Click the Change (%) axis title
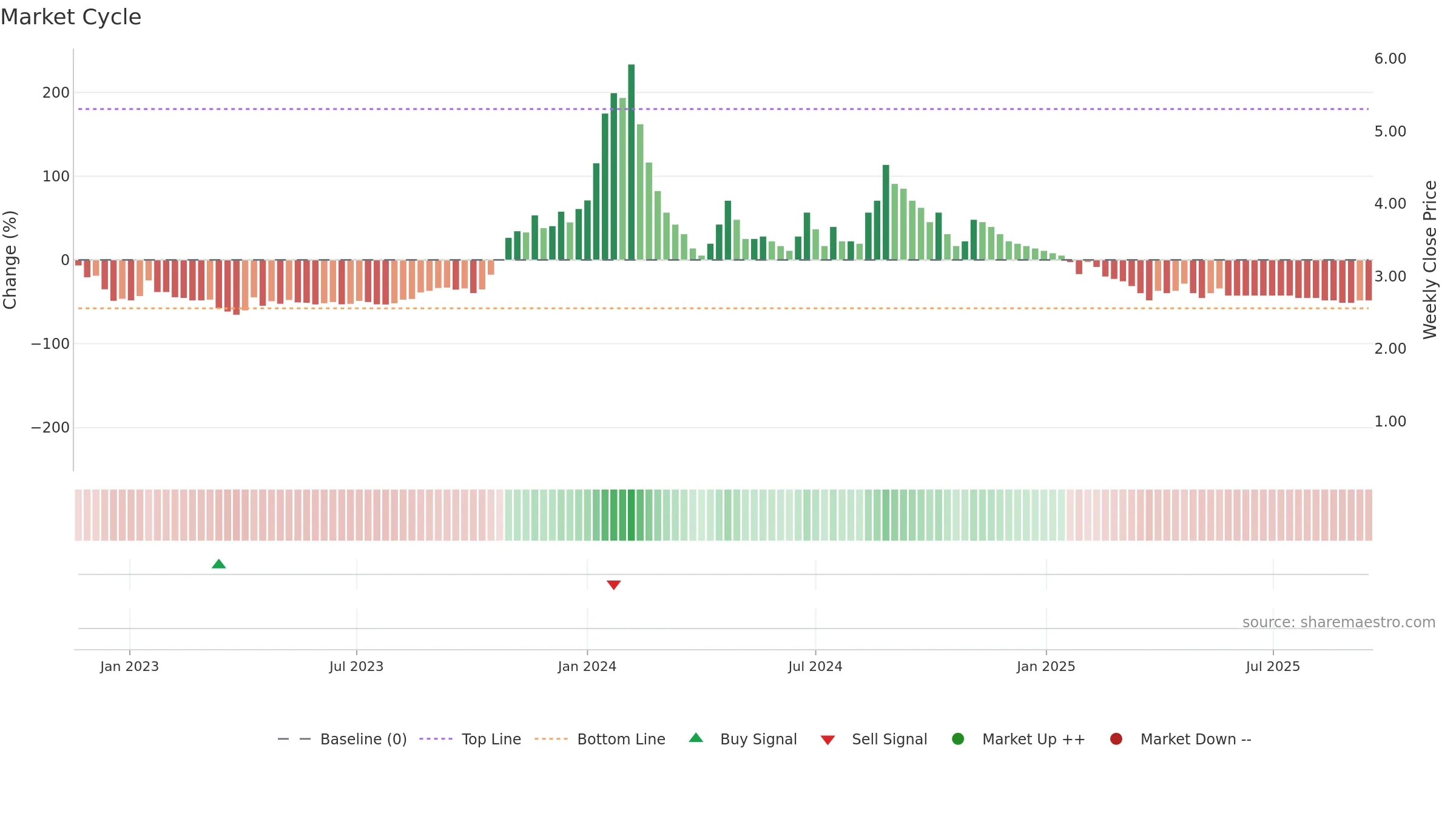This screenshot has width=1456, height=819. pos(10,260)
